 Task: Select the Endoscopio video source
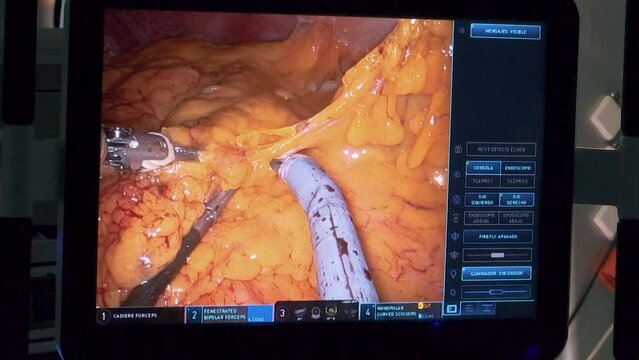pos(518,168)
